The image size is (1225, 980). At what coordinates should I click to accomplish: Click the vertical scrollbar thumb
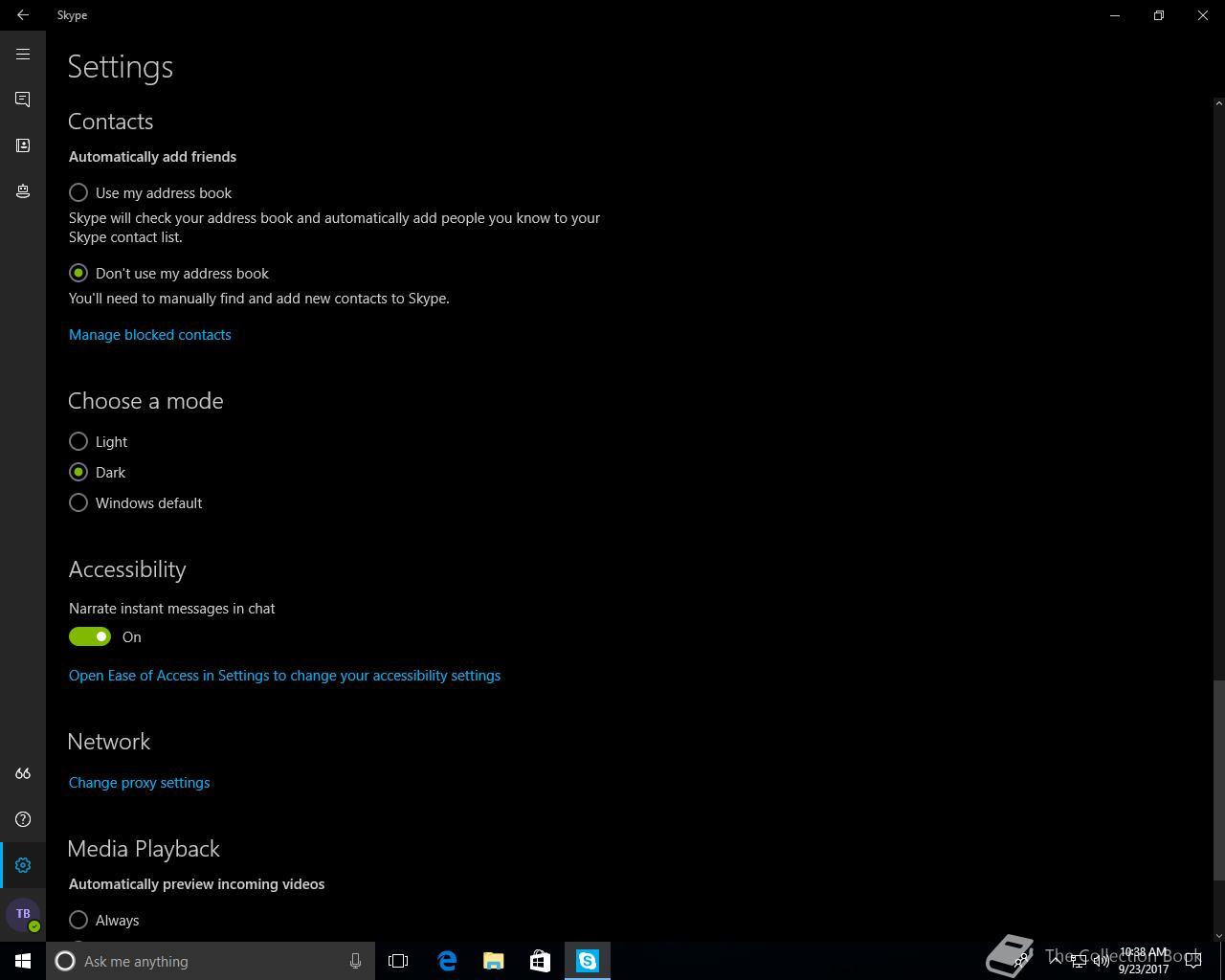click(1218, 780)
